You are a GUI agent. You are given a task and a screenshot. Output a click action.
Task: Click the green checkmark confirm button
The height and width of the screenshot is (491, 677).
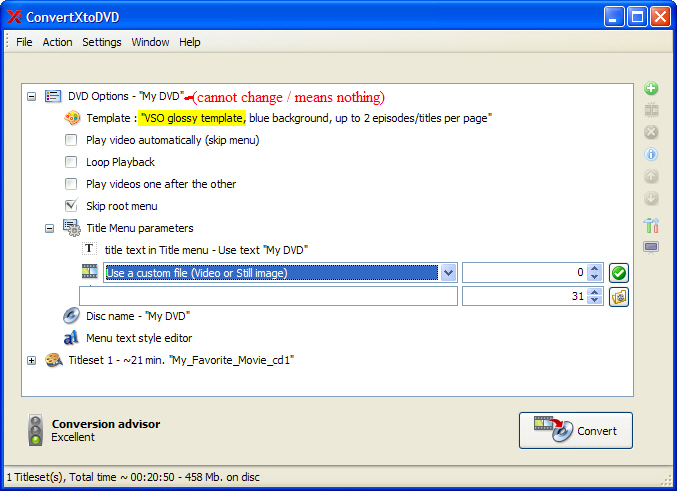coord(619,273)
